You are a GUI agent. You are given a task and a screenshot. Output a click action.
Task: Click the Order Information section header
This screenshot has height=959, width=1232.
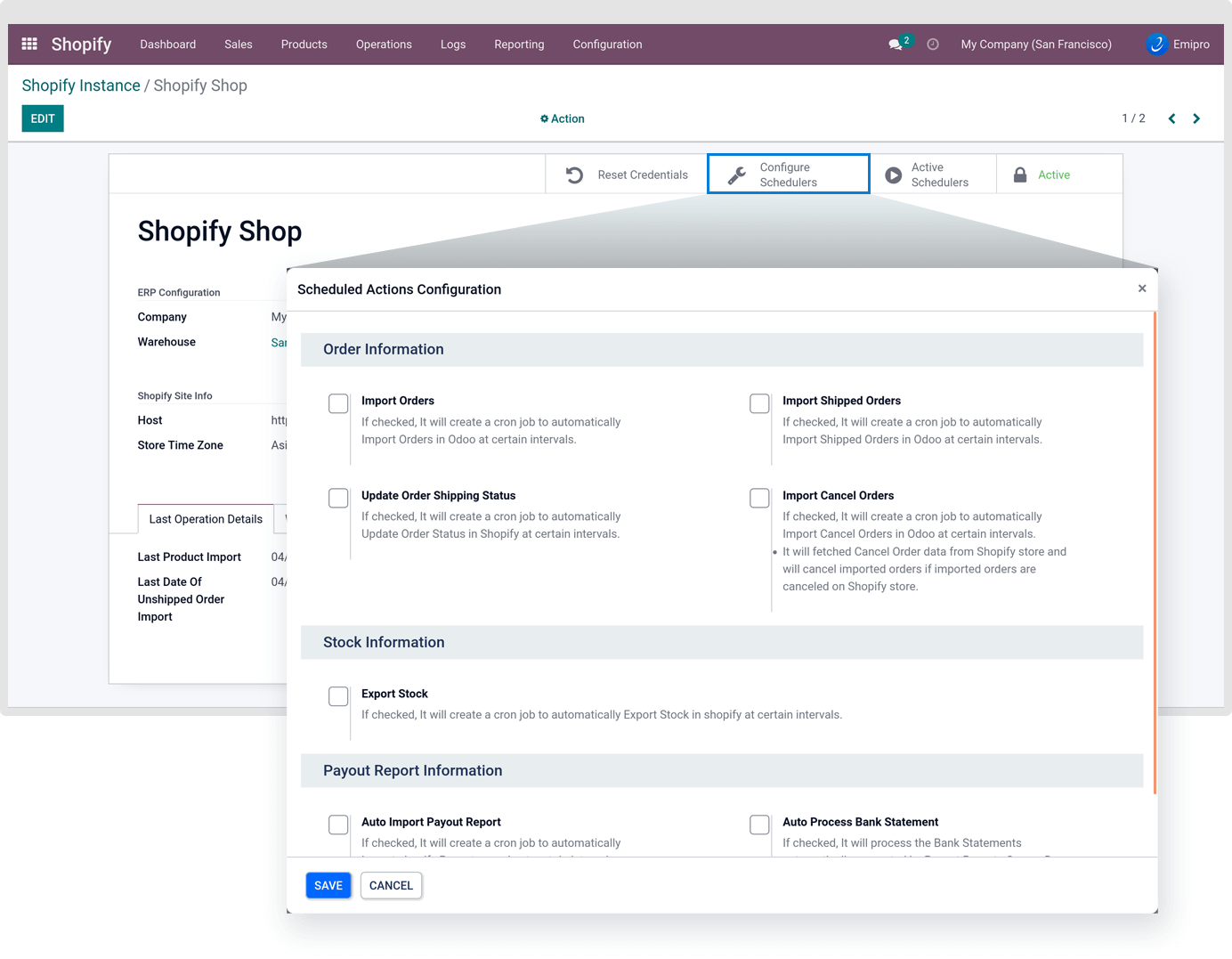(722, 349)
